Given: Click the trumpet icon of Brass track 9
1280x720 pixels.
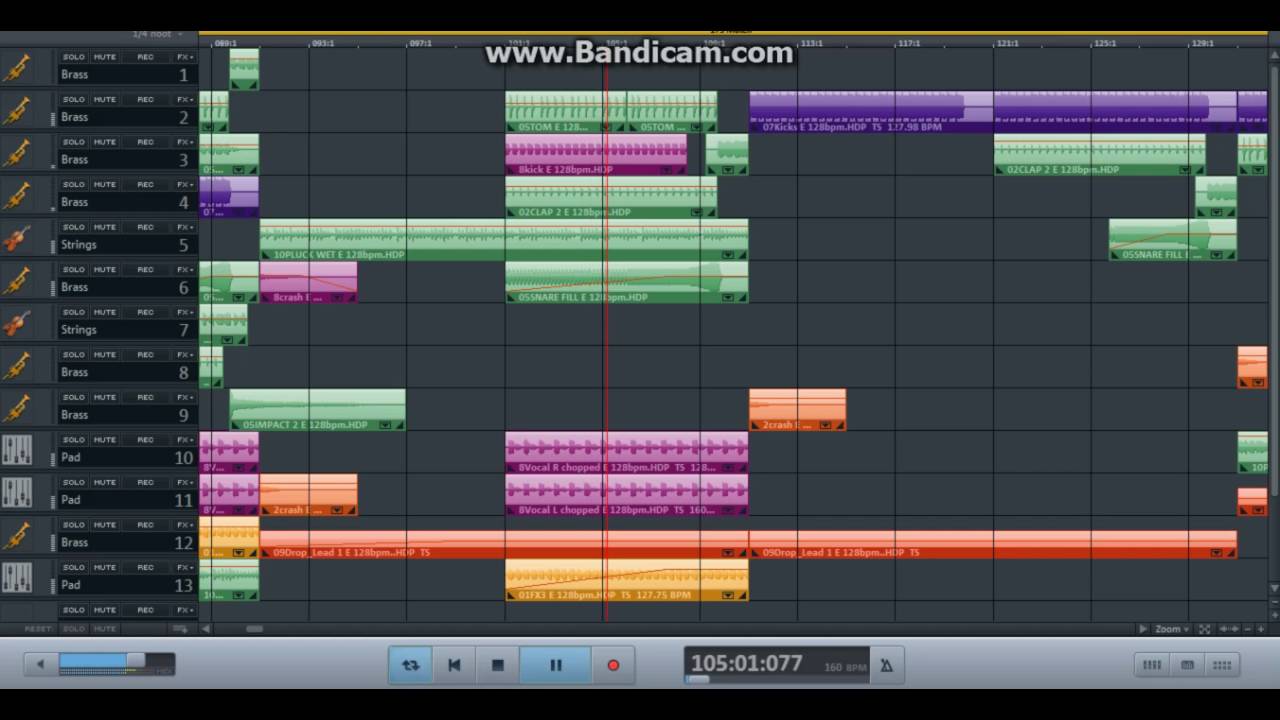Looking at the screenshot, I should [17, 408].
